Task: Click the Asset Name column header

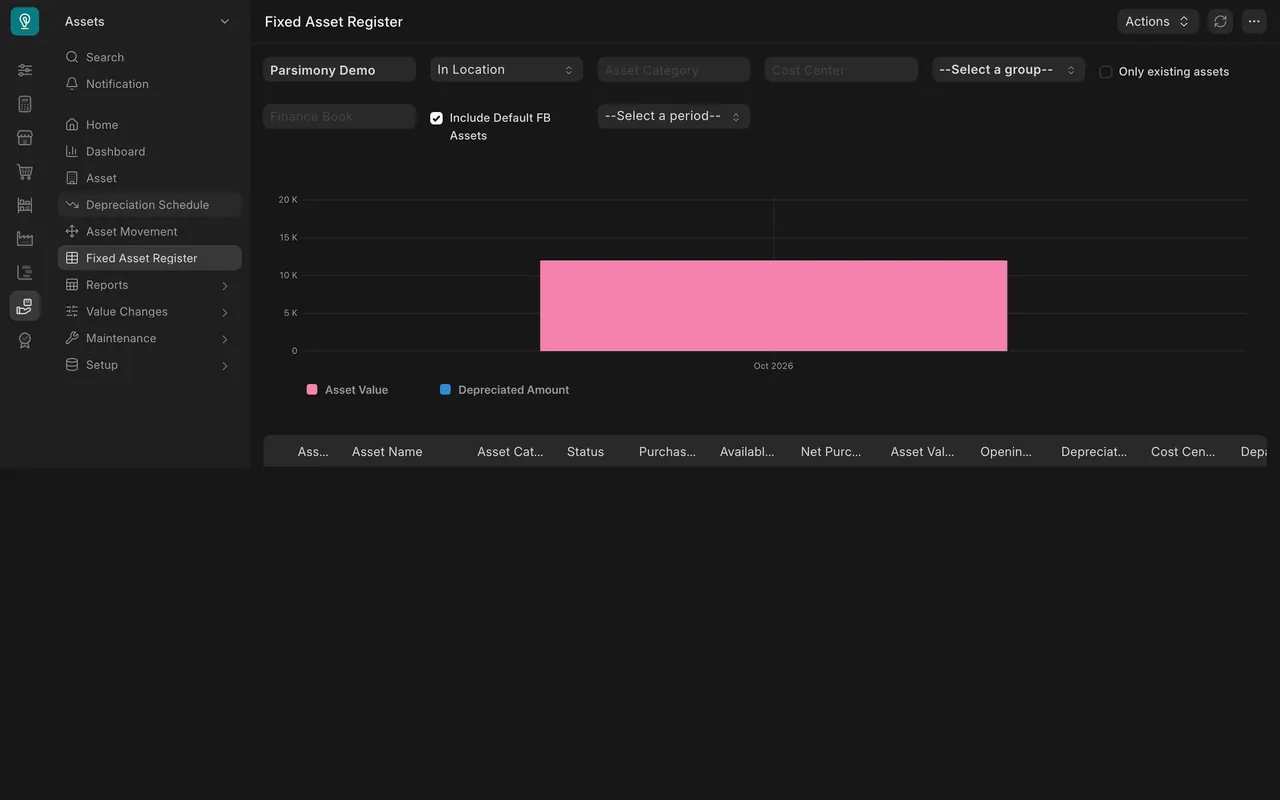Action: click(387, 452)
